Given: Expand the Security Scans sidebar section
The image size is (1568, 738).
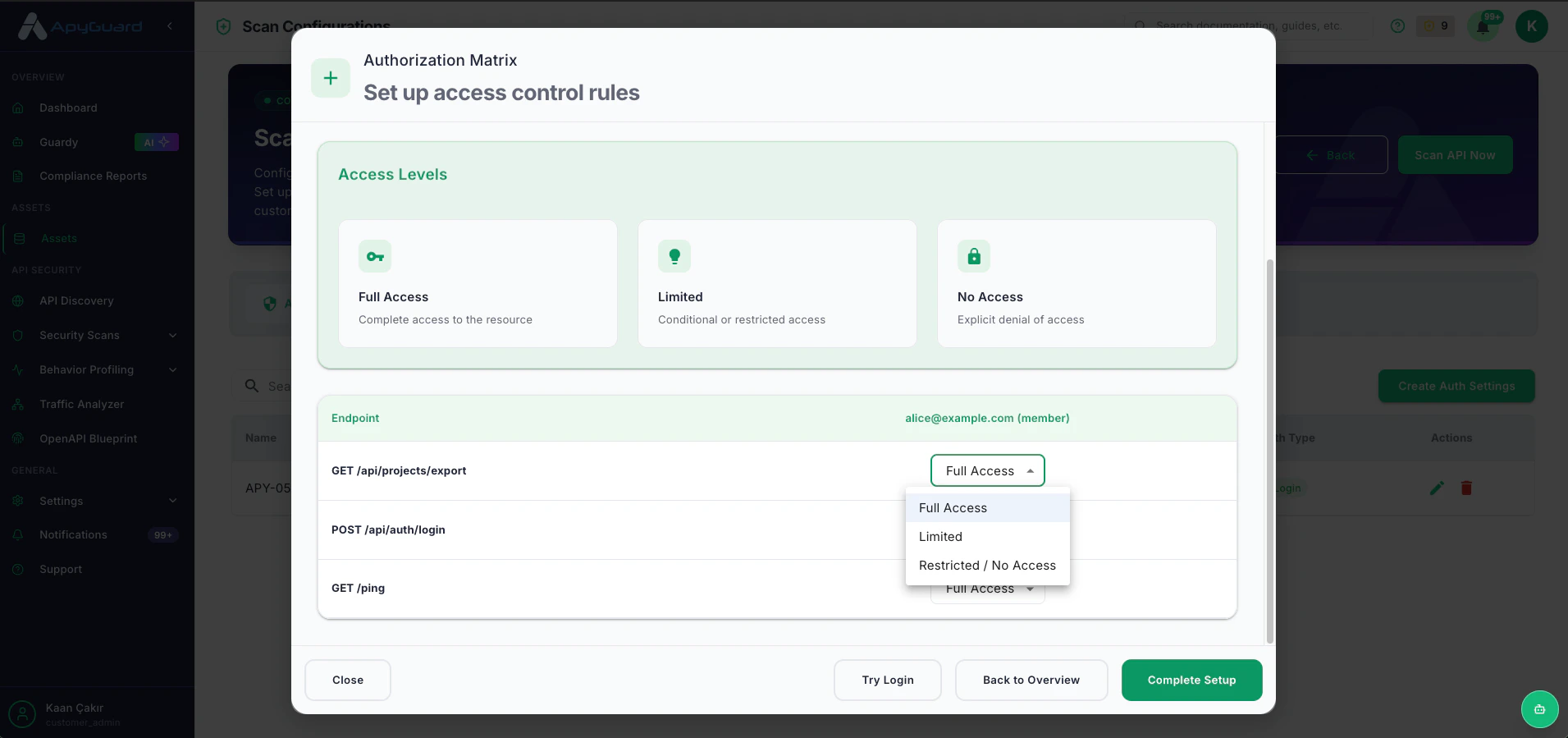Looking at the screenshot, I should tap(173, 335).
